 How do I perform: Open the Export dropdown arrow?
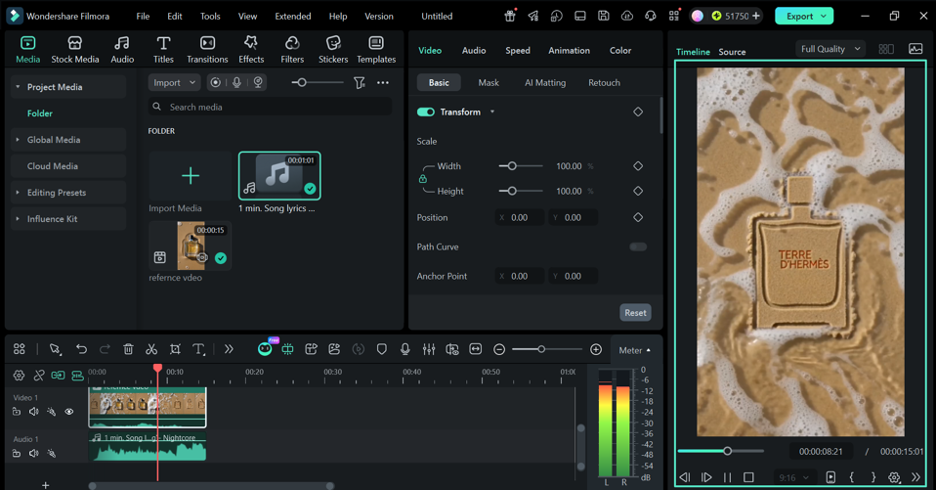[x=824, y=16]
